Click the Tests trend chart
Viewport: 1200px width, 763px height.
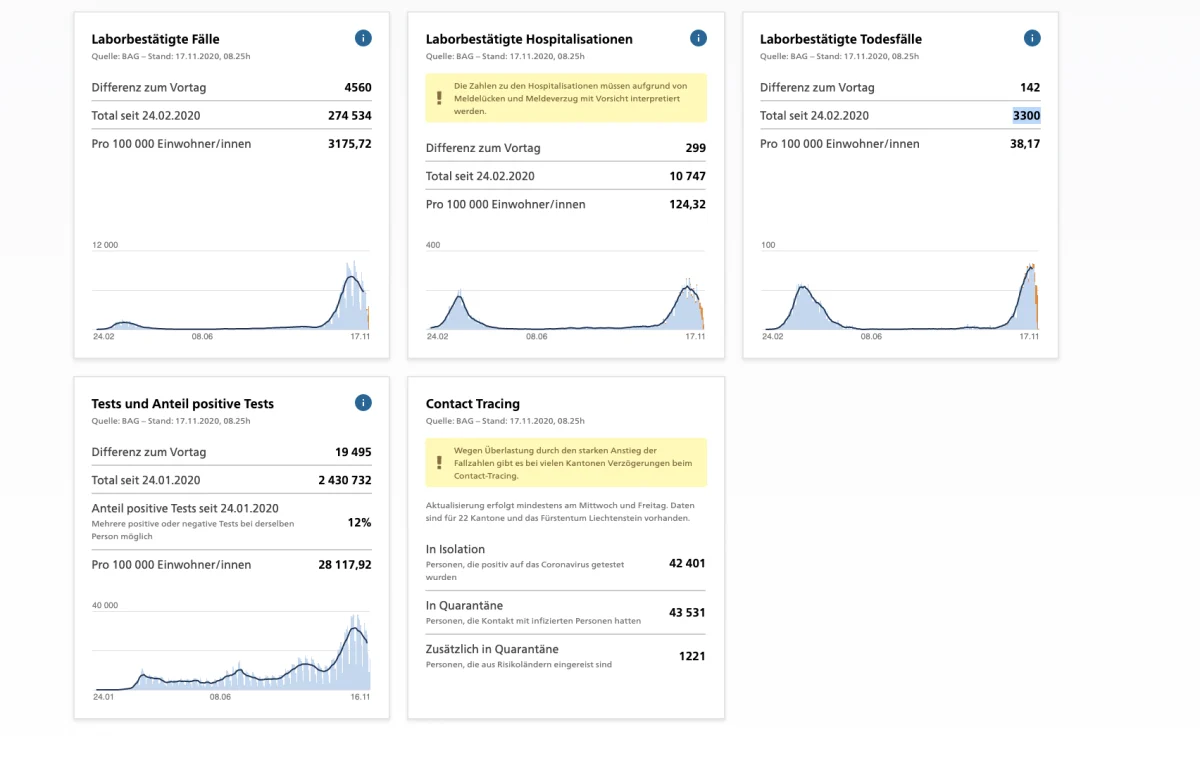point(231,650)
